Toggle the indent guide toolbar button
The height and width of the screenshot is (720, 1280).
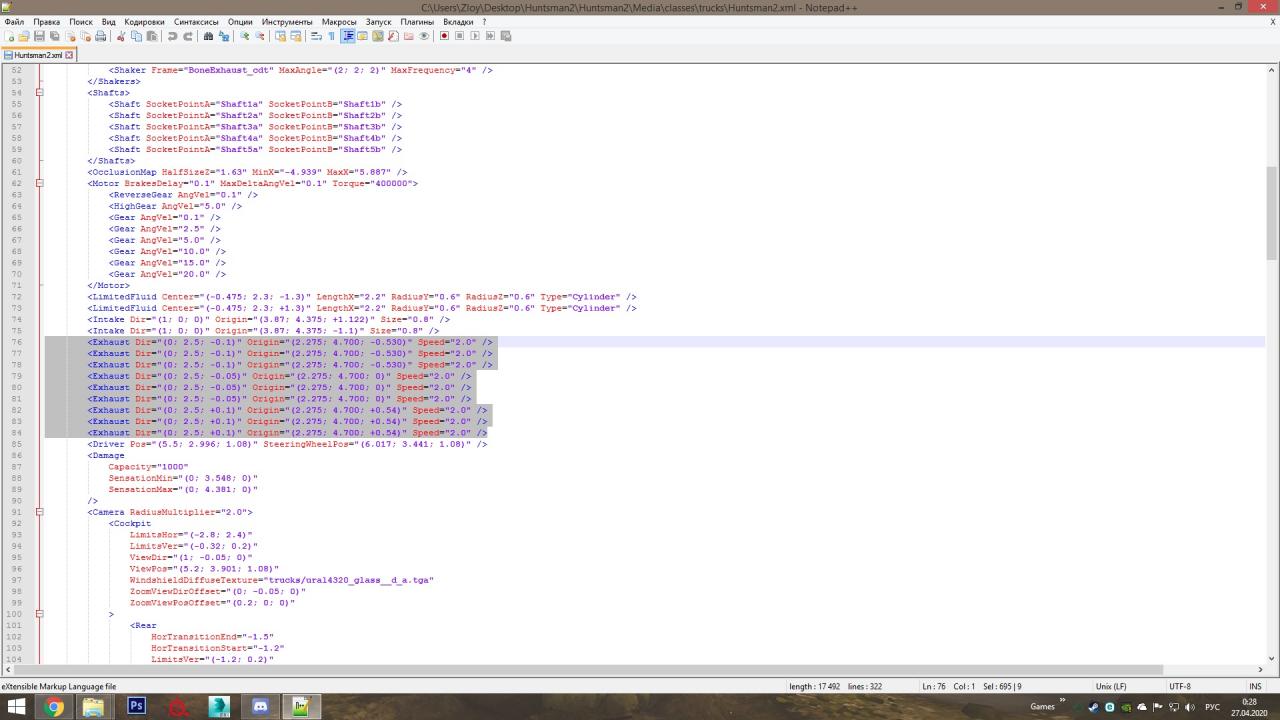[348, 36]
